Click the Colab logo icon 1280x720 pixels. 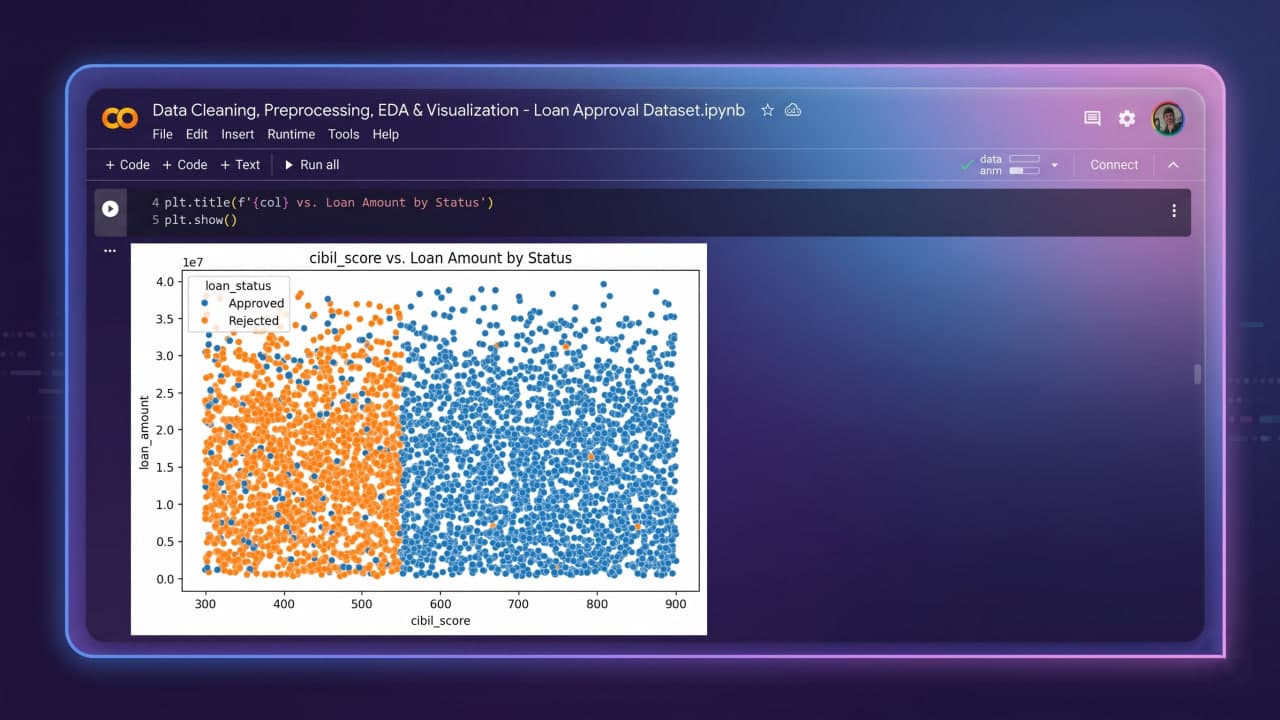point(120,119)
